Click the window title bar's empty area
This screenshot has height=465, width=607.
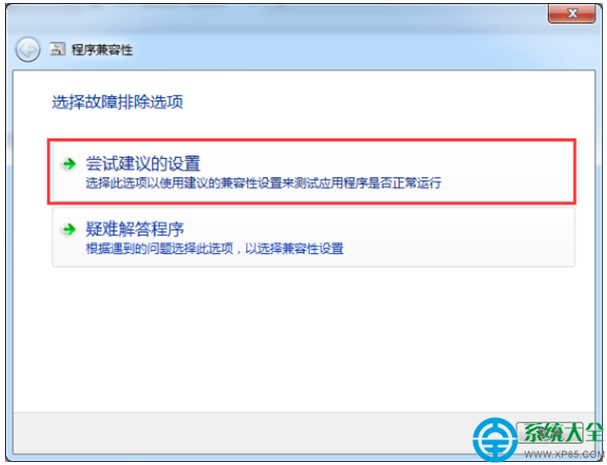[310, 17]
